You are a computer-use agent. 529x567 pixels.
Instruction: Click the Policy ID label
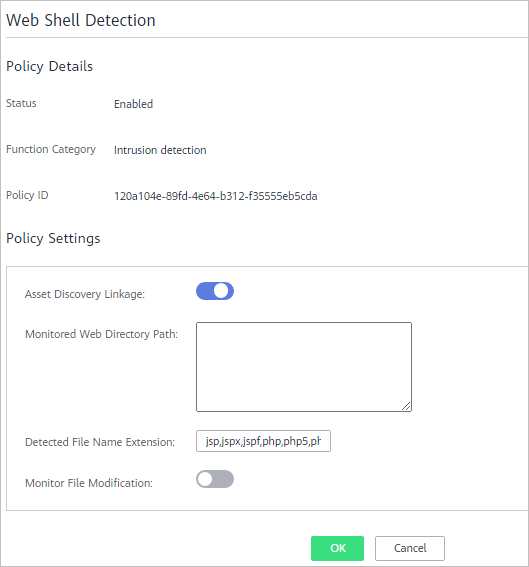[27, 195]
